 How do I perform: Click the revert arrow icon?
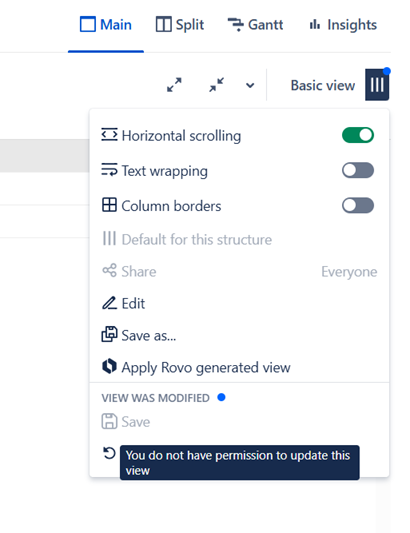[x=109, y=453]
